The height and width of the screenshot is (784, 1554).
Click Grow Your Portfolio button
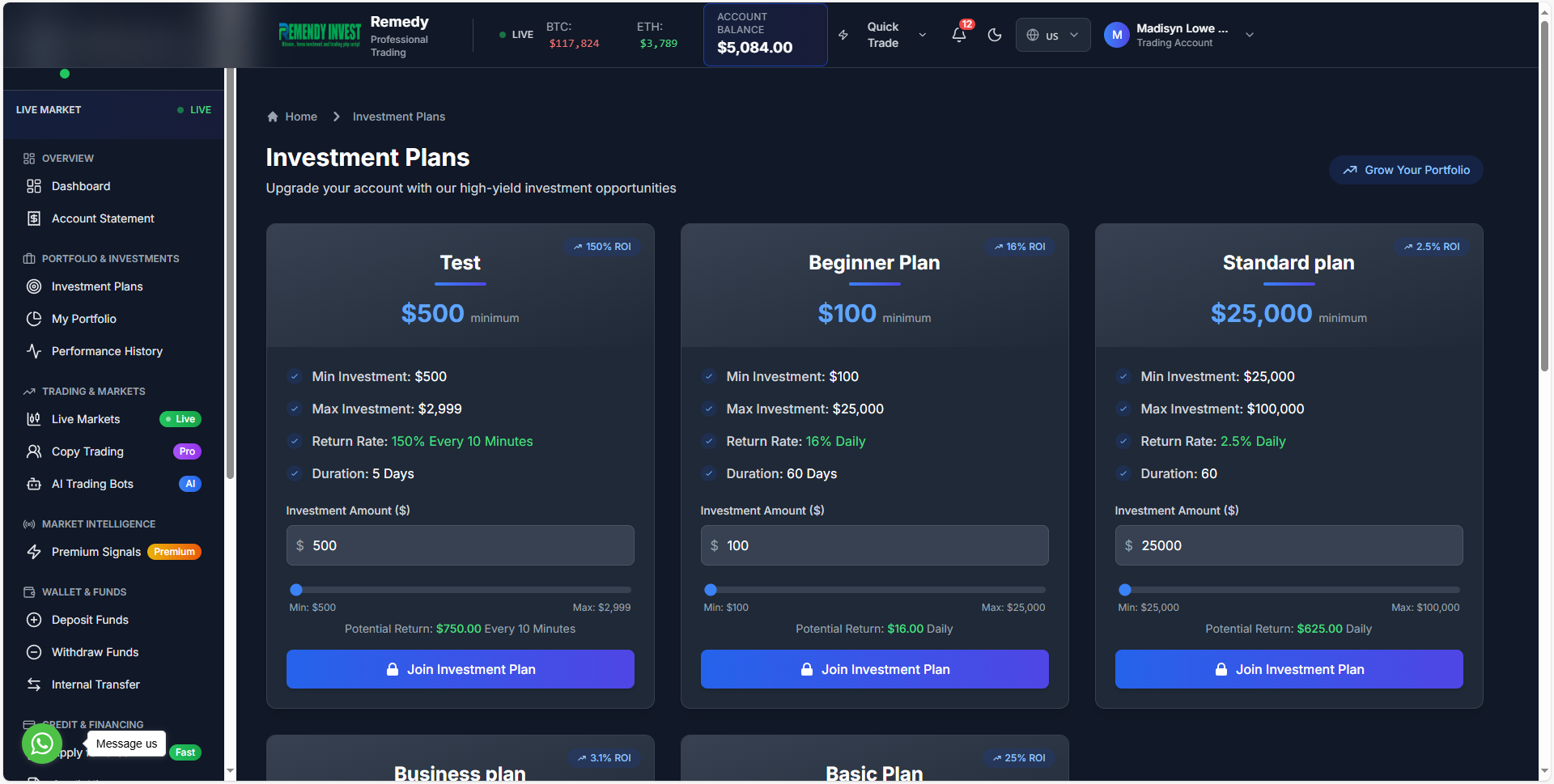coord(1406,170)
